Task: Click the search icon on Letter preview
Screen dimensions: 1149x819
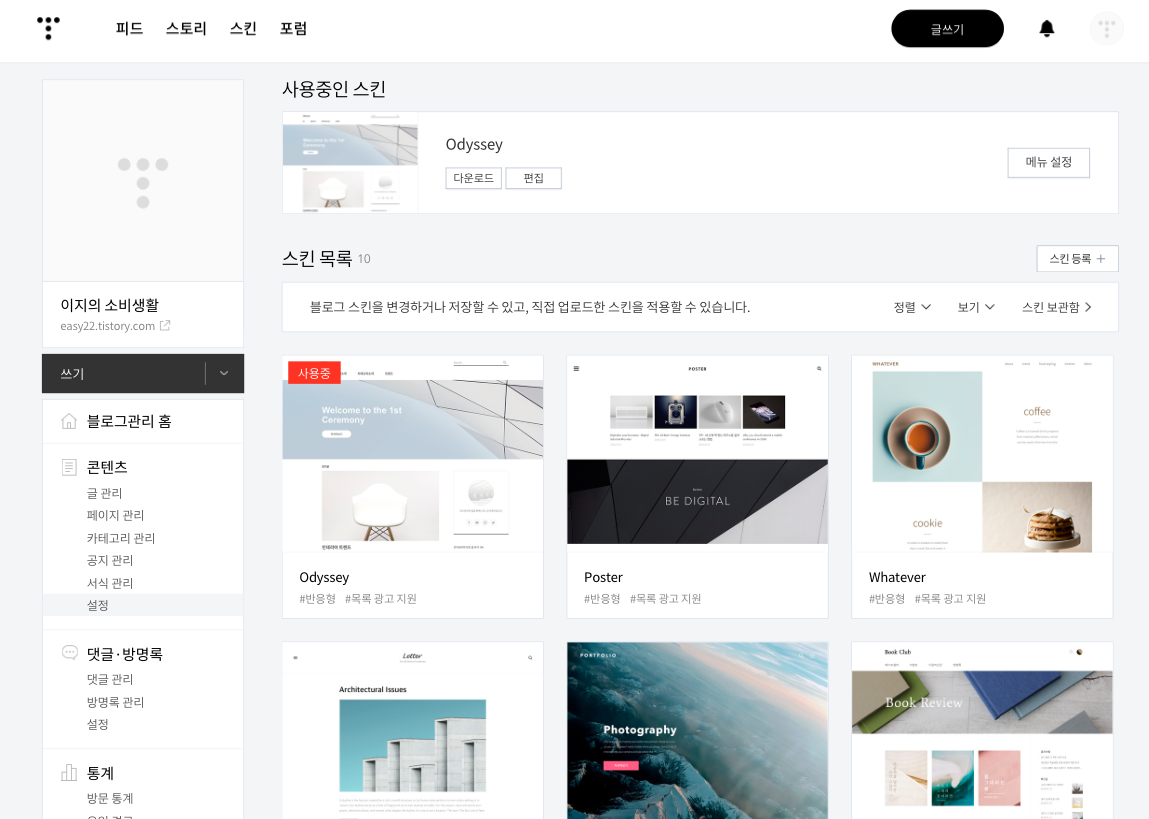Action: (530, 657)
